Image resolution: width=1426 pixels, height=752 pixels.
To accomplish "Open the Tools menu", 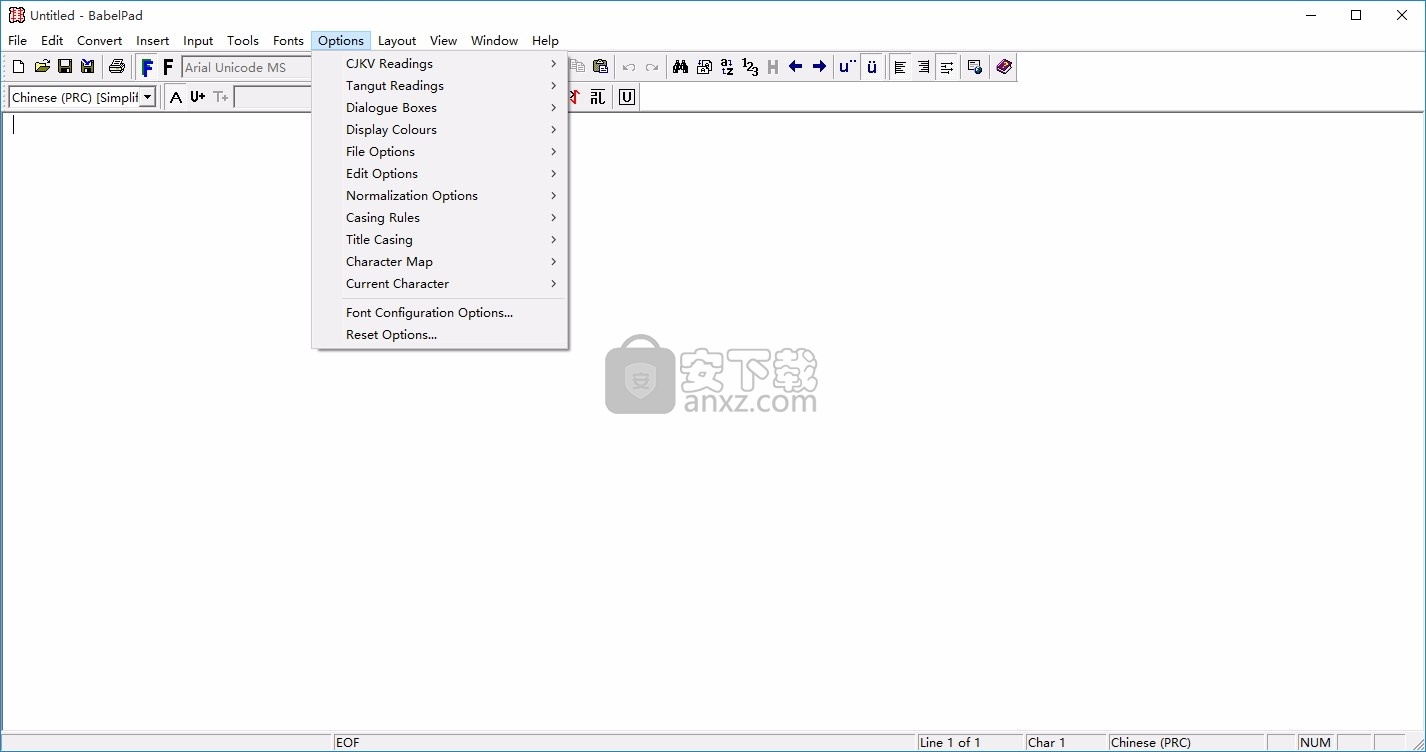I will (x=243, y=41).
